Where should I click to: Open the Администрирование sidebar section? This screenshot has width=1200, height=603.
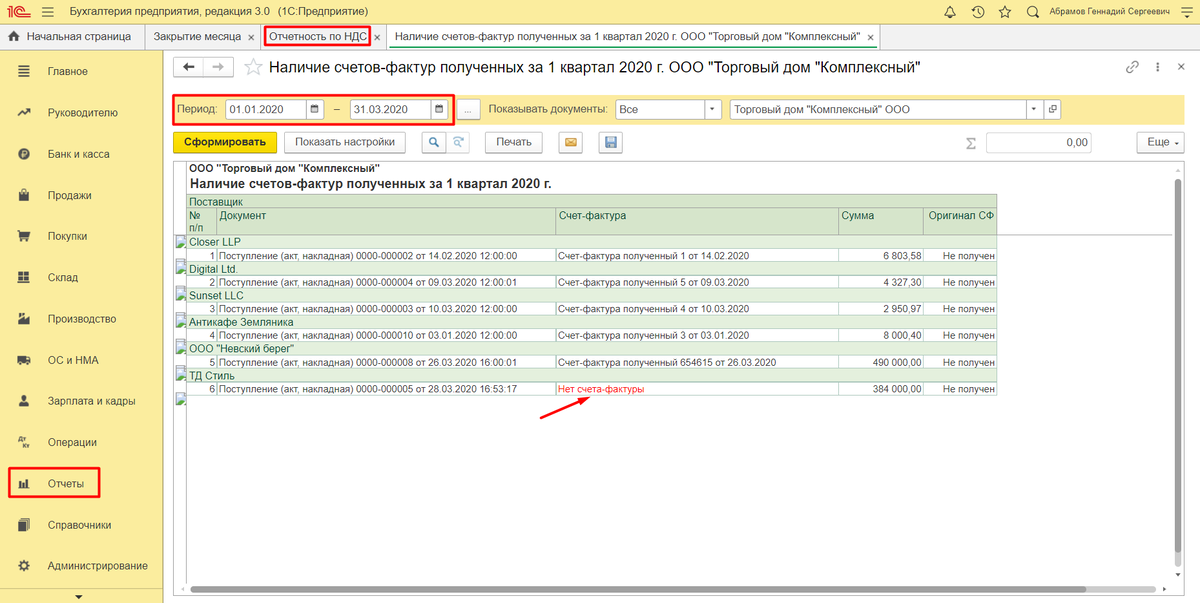coord(97,566)
